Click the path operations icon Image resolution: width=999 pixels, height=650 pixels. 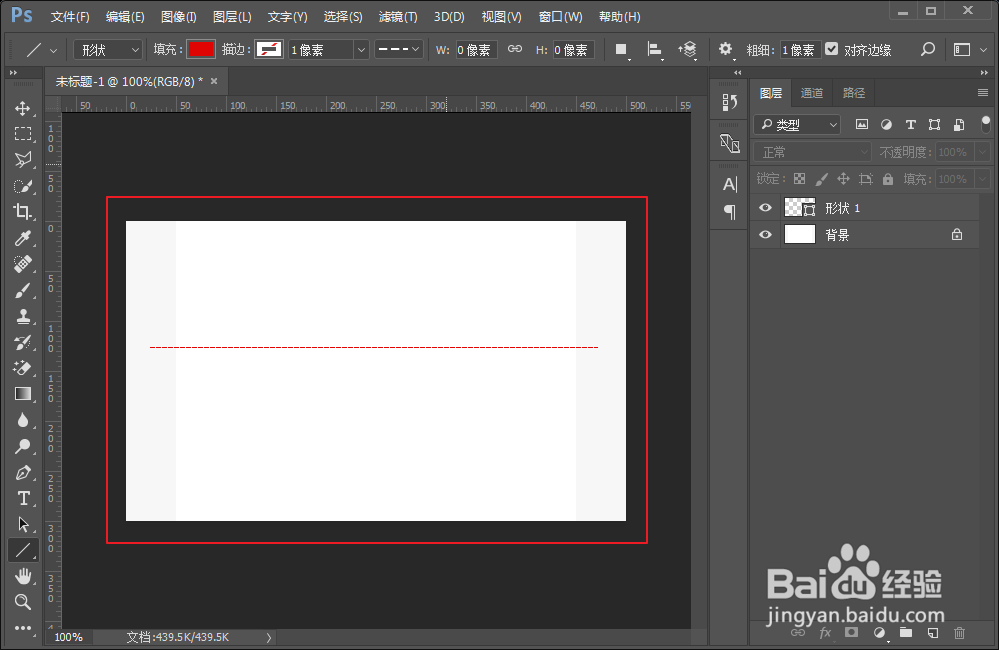621,50
